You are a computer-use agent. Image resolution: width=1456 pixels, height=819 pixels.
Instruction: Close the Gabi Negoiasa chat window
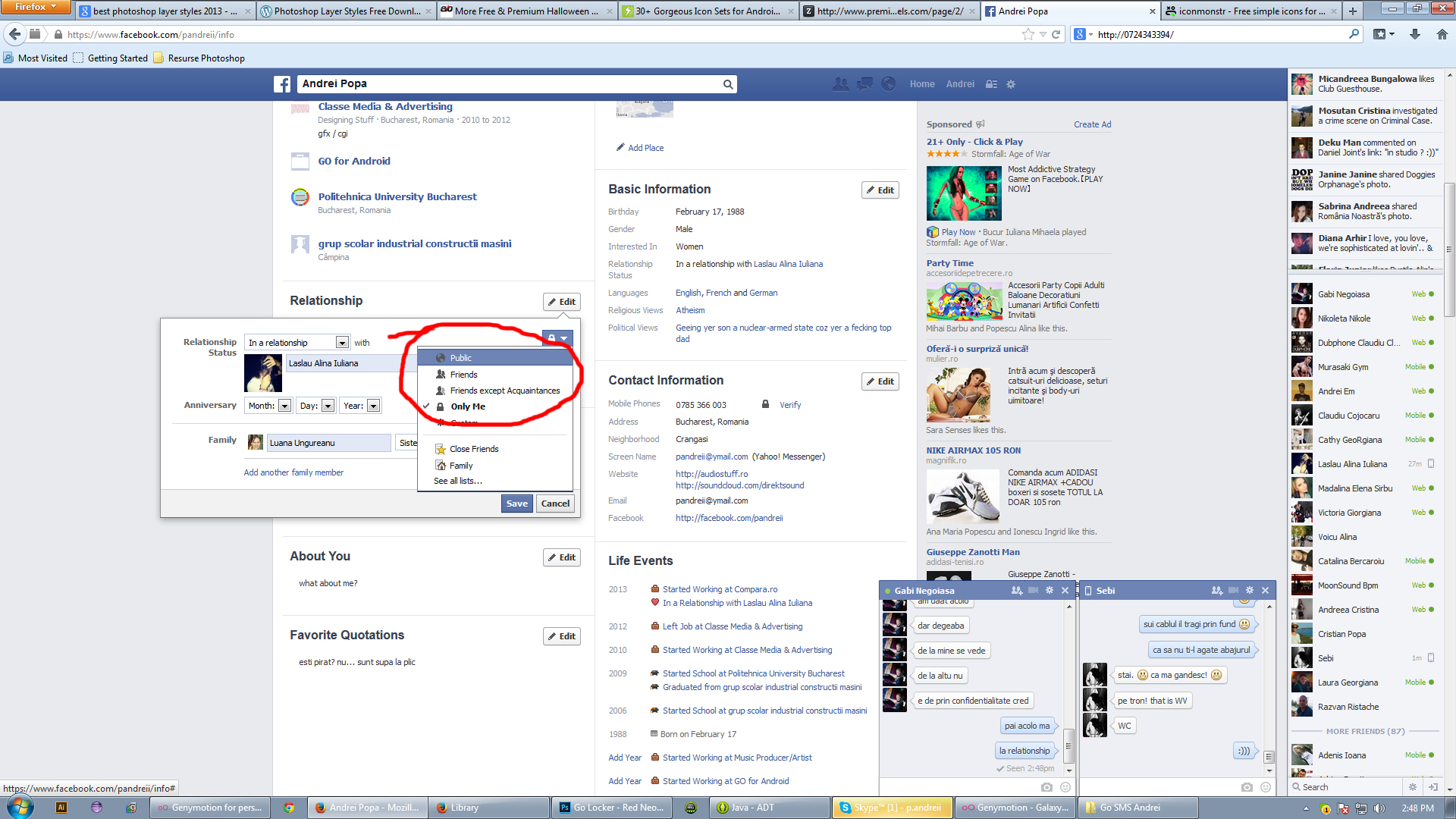tap(1065, 590)
